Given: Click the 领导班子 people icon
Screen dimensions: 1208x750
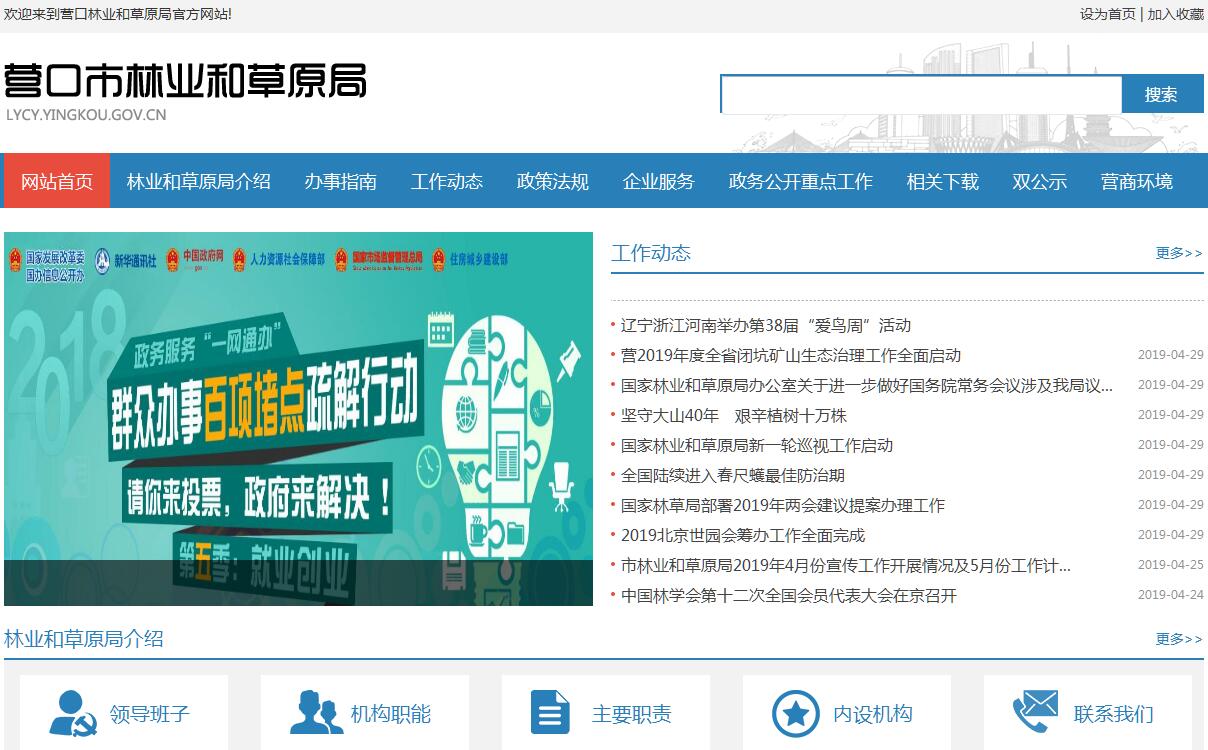Looking at the screenshot, I should click(73, 713).
